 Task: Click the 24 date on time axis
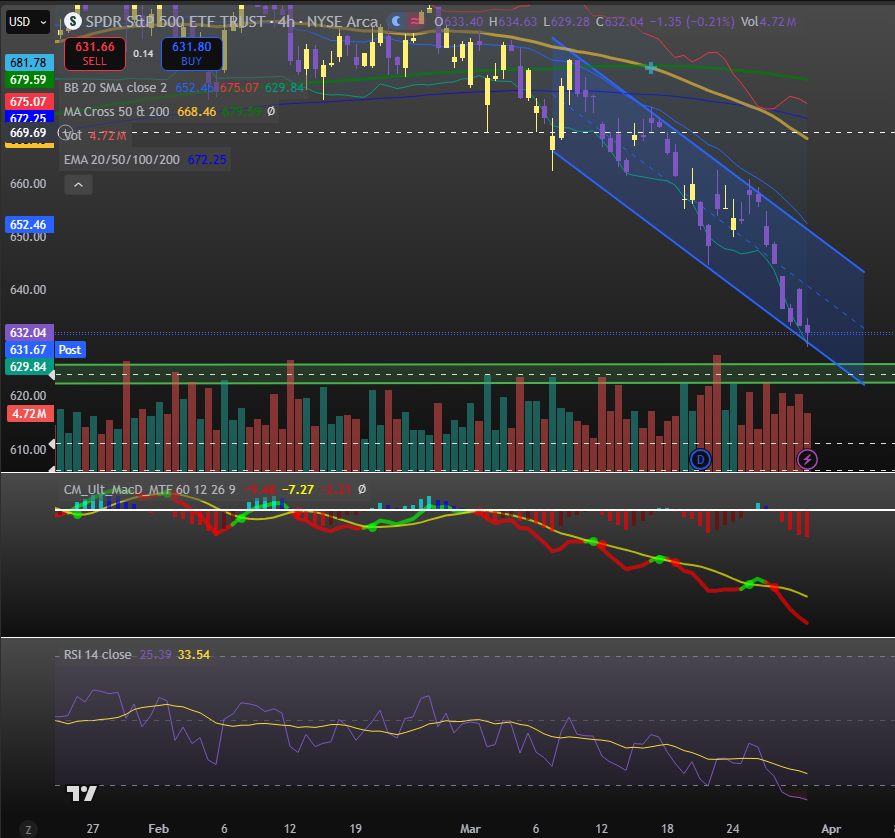(732, 829)
